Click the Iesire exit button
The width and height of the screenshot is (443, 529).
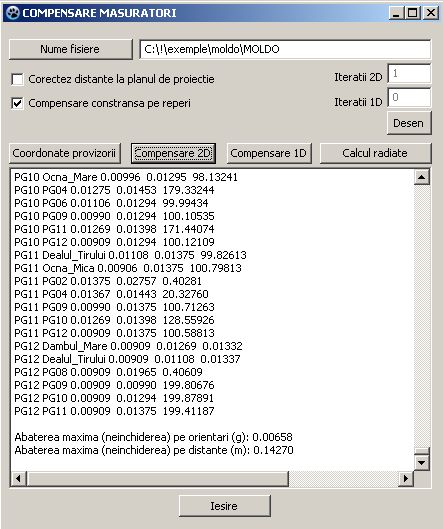point(224,506)
